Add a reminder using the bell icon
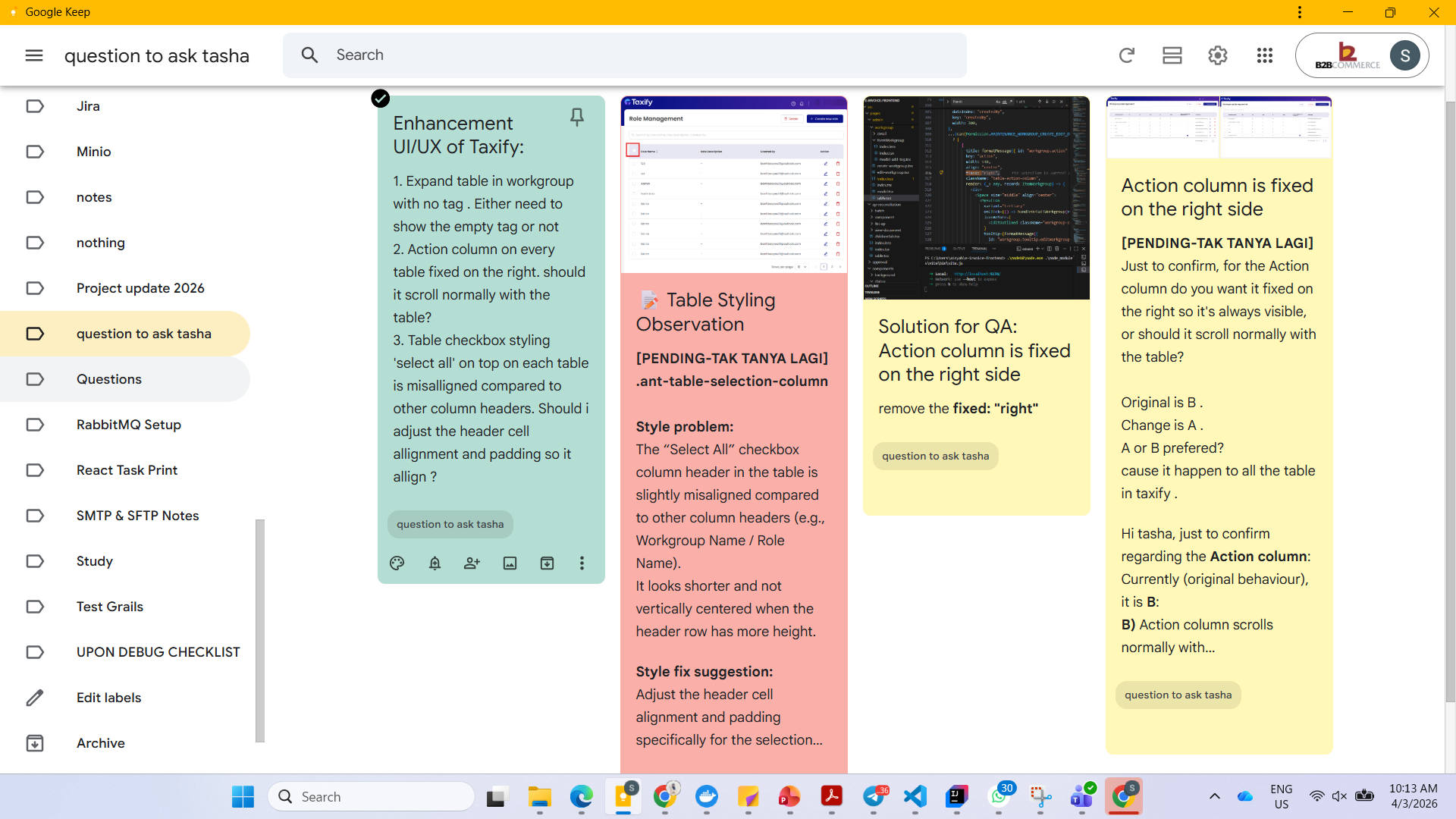The image size is (1456, 819). coord(435,563)
